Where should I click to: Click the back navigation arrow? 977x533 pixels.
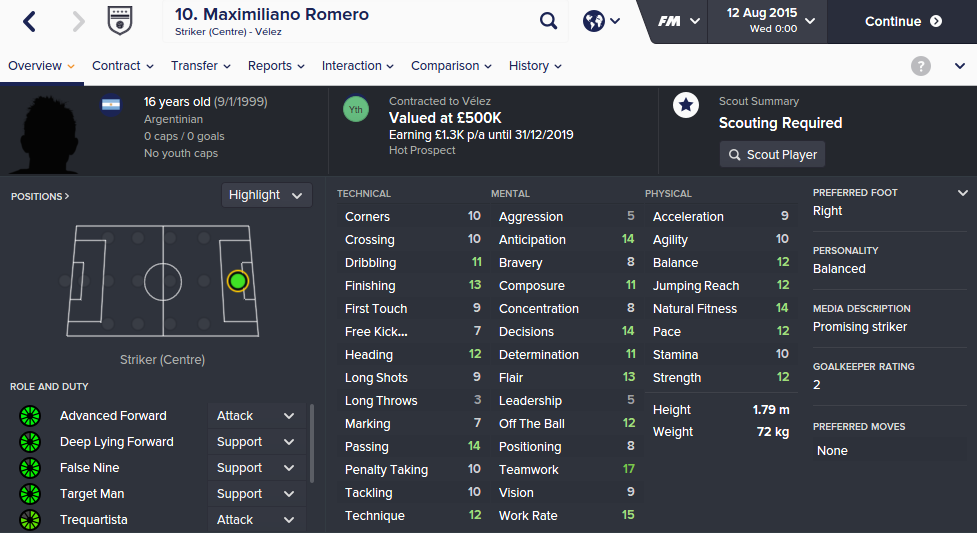pyautogui.click(x=29, y=21)
